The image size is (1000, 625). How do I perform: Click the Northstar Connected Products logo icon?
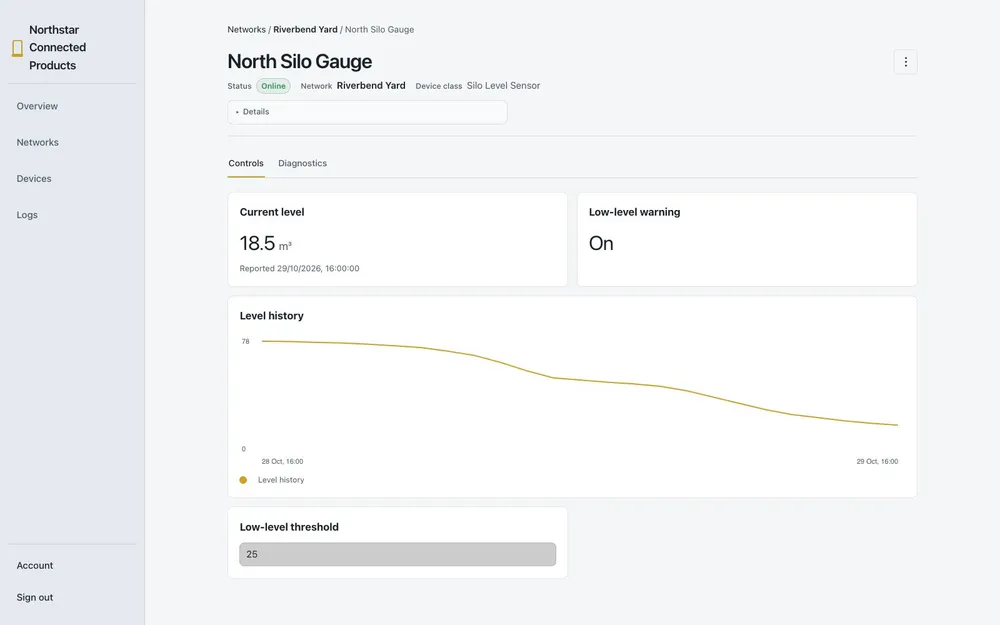tap(17, 48)
